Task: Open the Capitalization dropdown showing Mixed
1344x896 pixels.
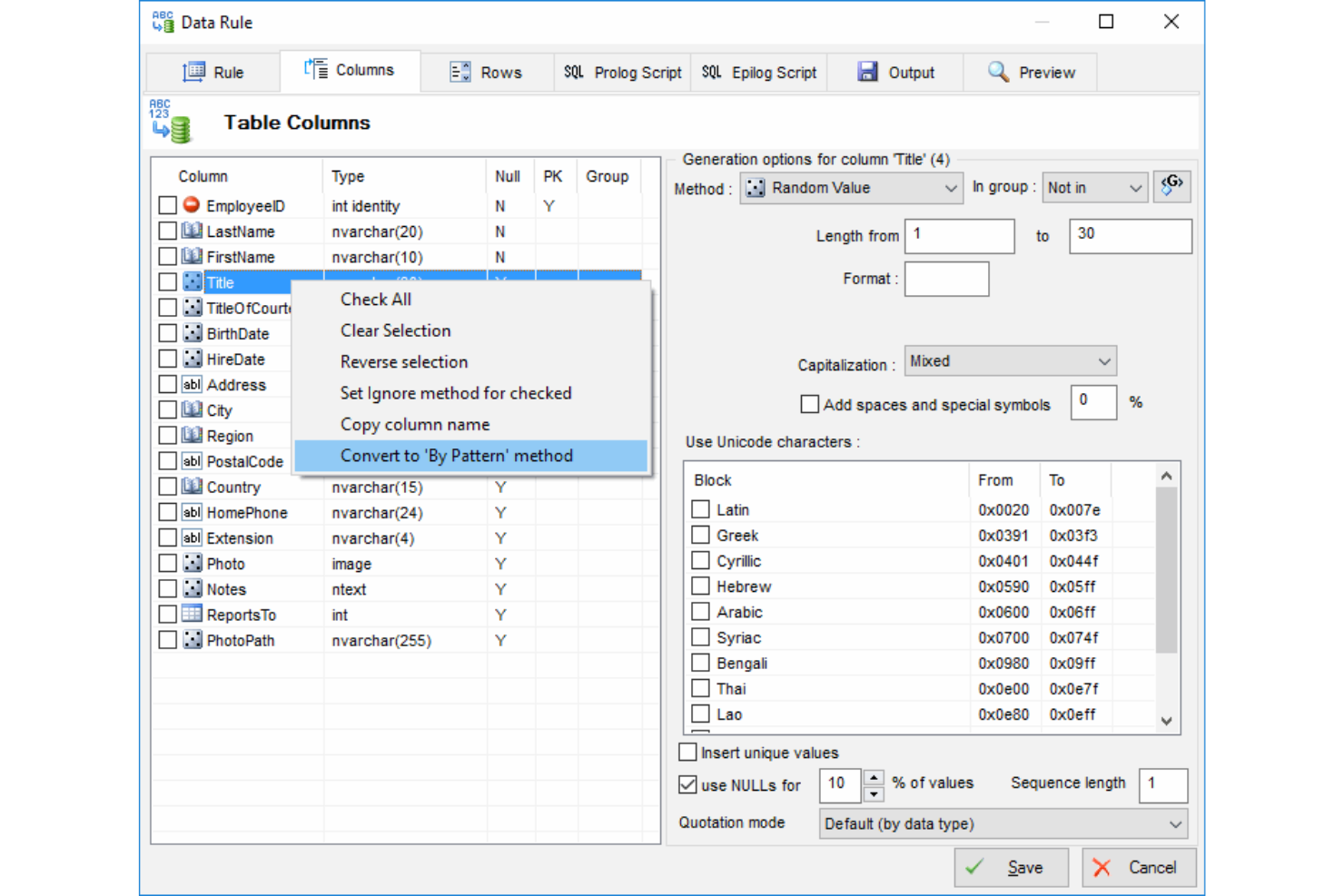Action: click(x=1010, y=360)
